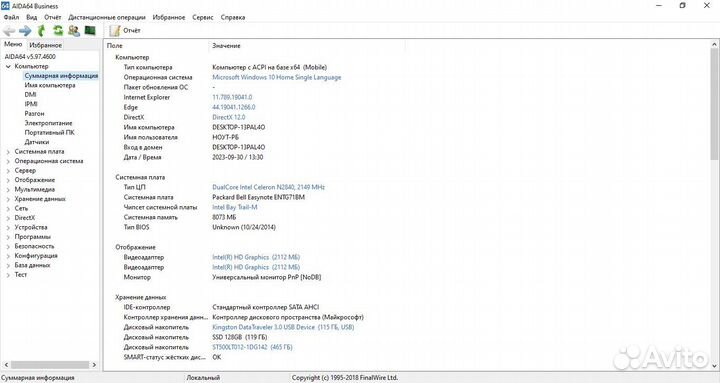Select DMI in the tree
This screenshot has width=720, height=383.
click(30, 95)
